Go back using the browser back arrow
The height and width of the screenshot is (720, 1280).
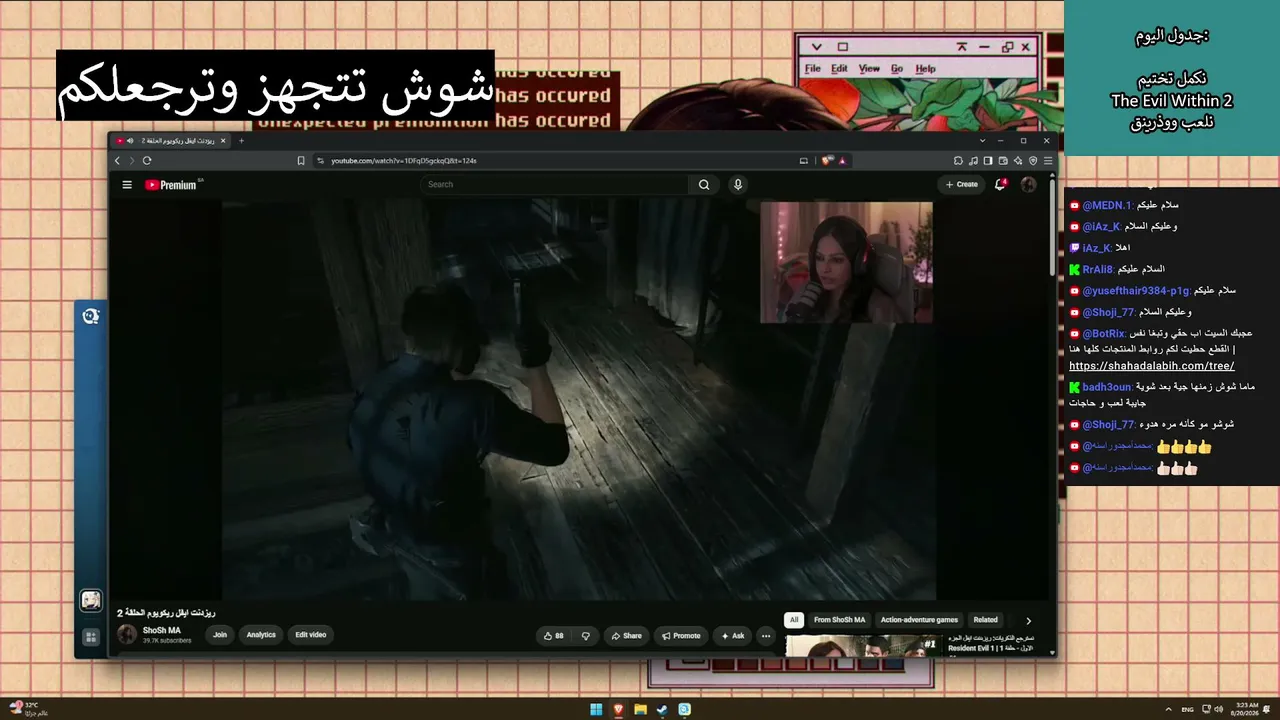pyautogui.click(x=117, y=160)
